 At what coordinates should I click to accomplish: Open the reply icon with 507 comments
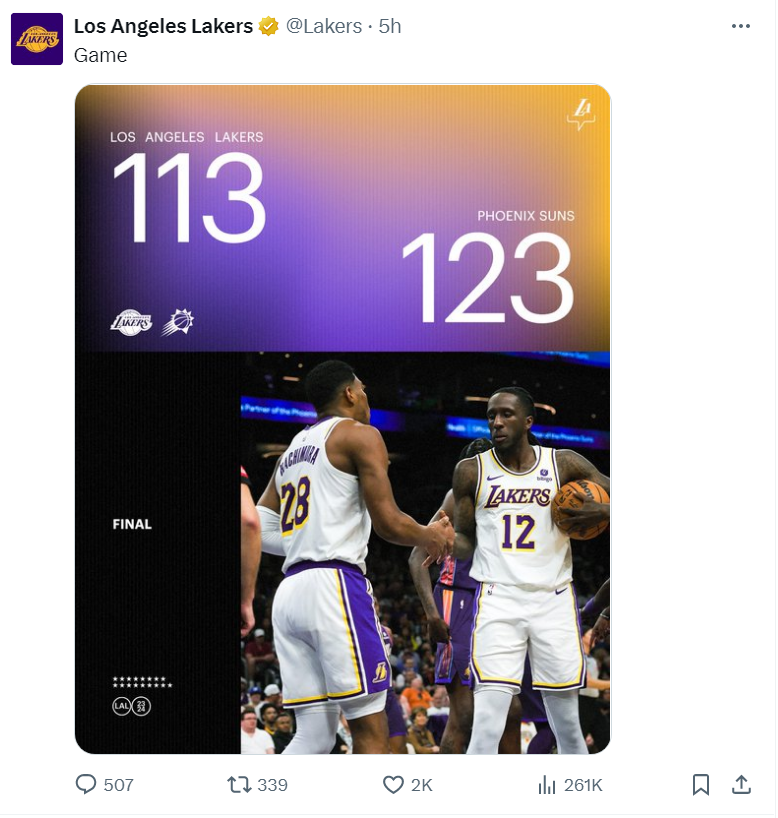coord(86,785)
